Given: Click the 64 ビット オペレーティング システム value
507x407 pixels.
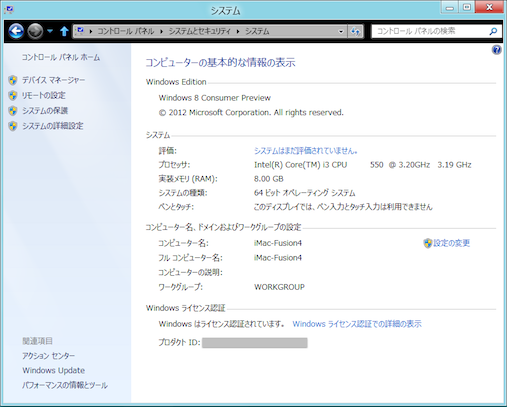Looking at the screenshot, I should coord(304,193).
